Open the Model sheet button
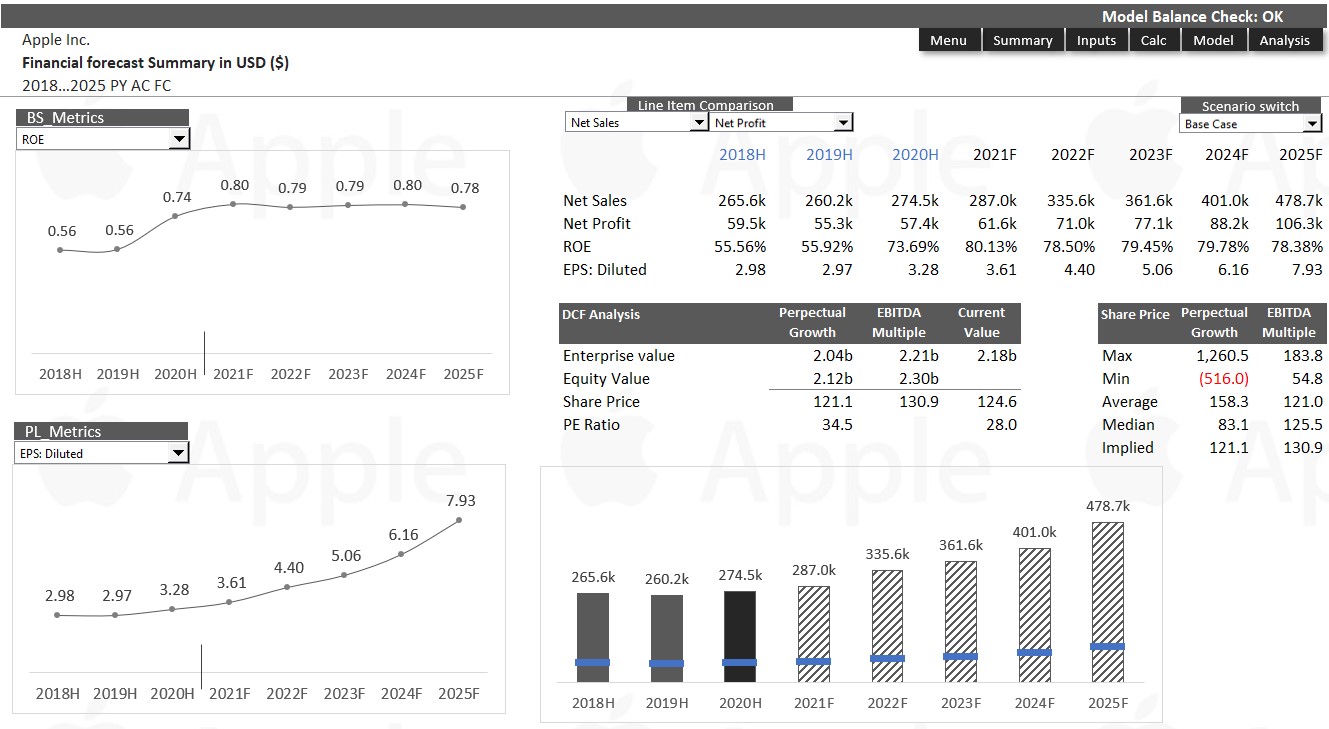 tap(1213, 40)
